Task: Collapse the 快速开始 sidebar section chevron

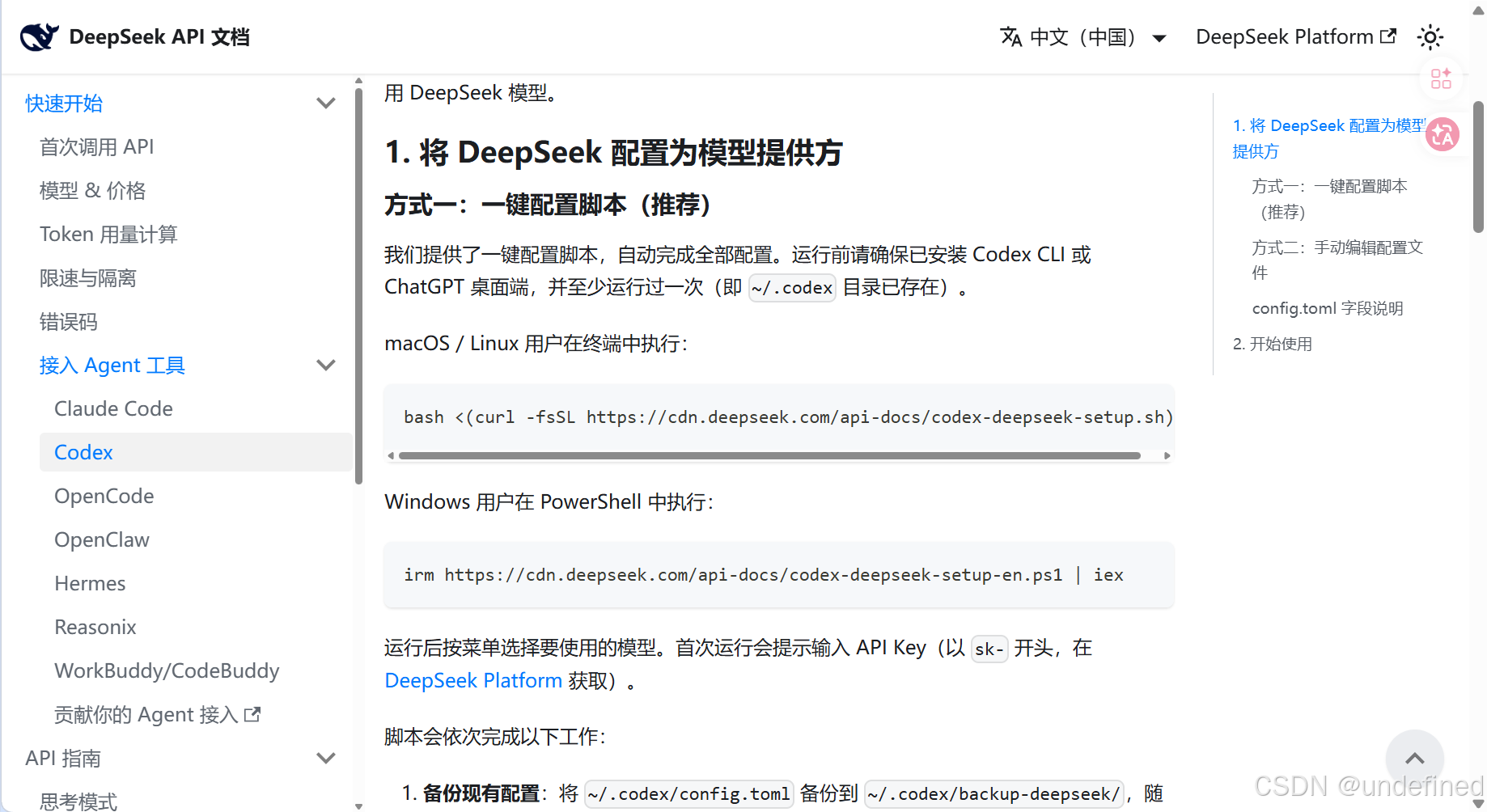Action: 326,104
